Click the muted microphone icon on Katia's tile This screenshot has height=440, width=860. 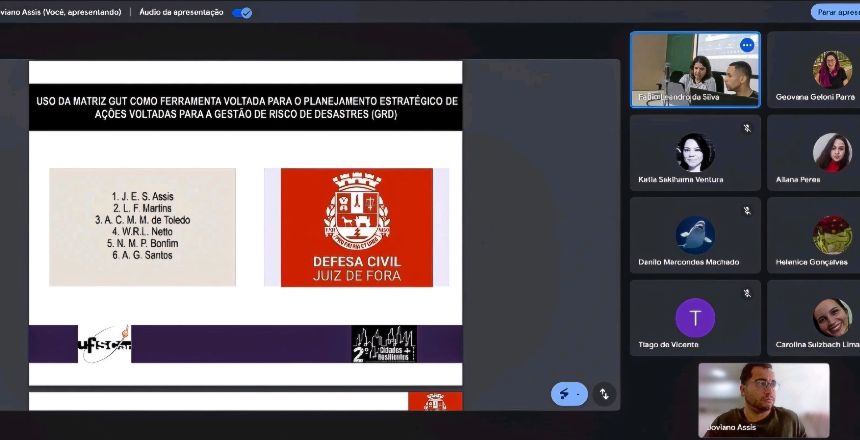coord(747,128)
